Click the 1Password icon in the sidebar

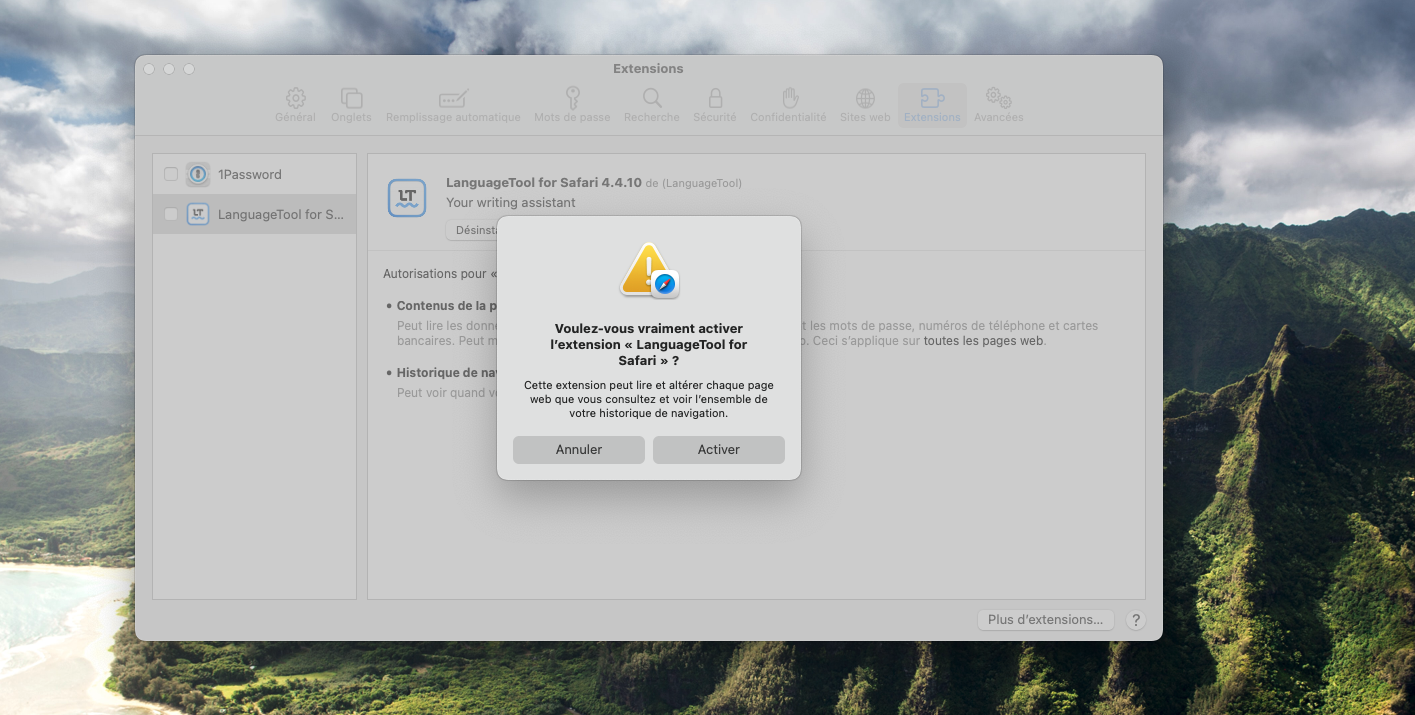(x=198, y=174)
